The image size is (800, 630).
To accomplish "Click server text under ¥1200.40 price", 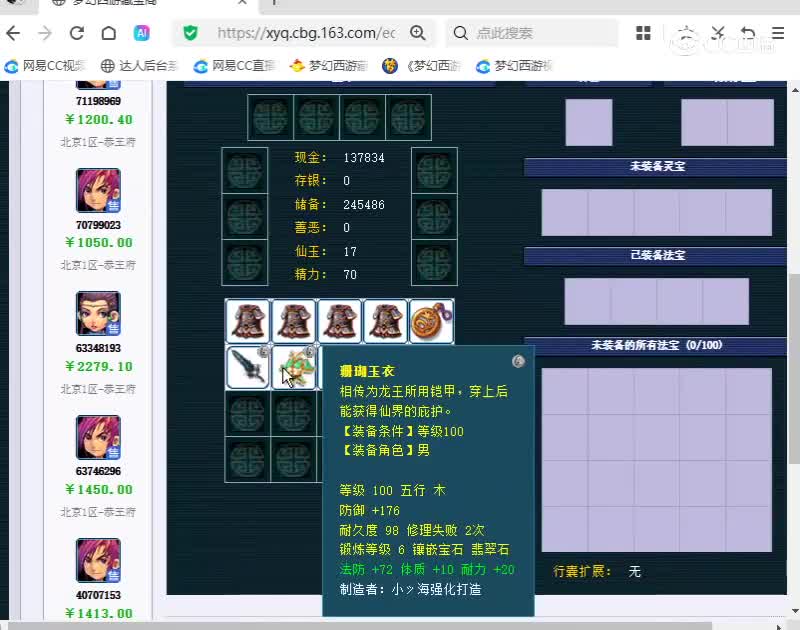I will 98,142.
